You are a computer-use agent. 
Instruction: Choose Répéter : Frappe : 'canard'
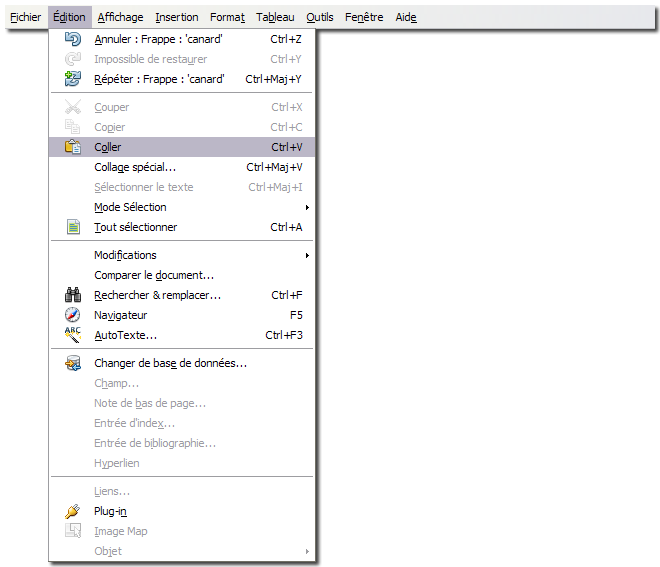pos(182,79)
